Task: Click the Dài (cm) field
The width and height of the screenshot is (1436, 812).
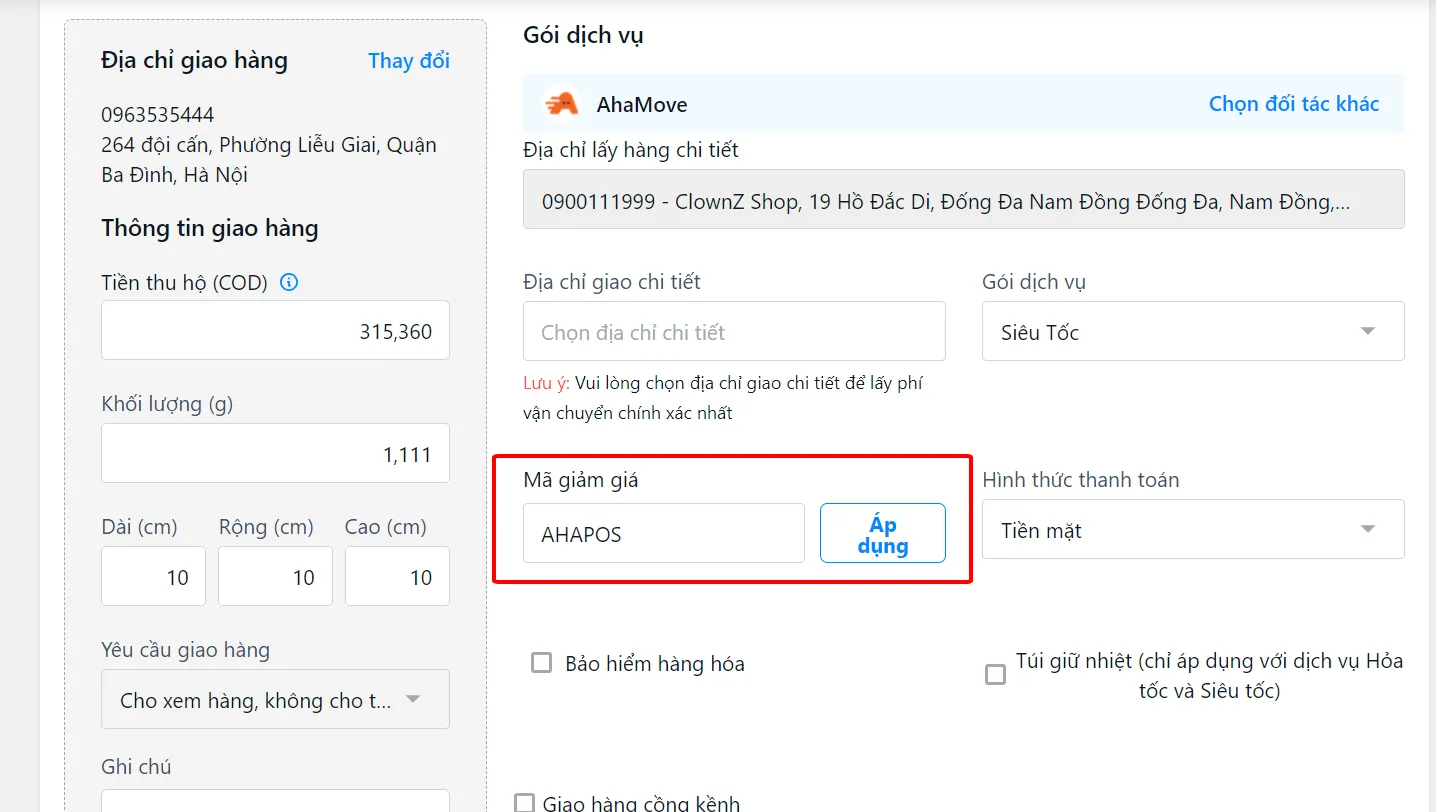Action: (153, 576)
